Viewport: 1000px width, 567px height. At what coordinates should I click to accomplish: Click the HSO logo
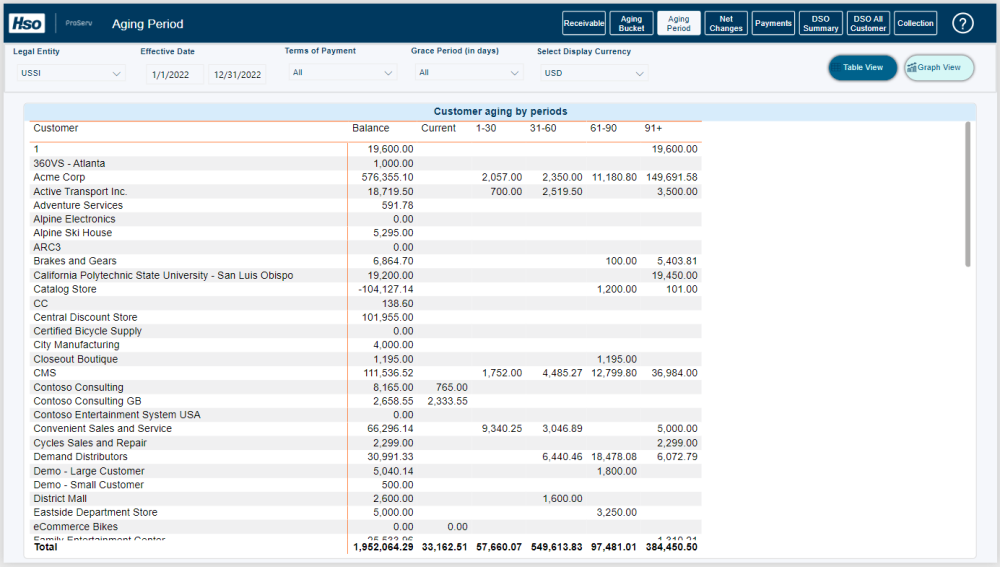point(27,23)
